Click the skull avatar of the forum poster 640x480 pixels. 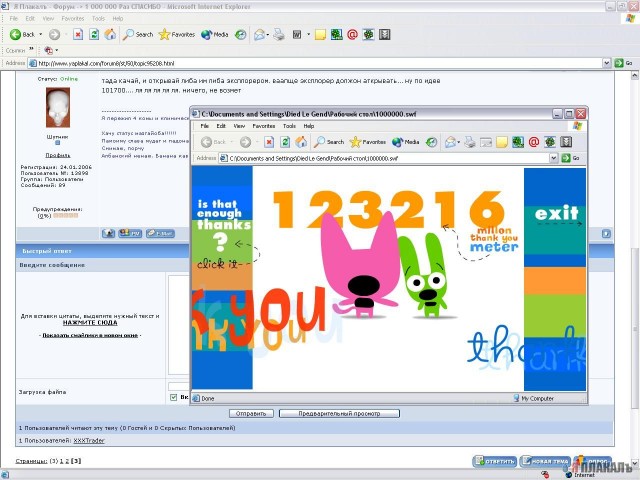coord(58,107)
